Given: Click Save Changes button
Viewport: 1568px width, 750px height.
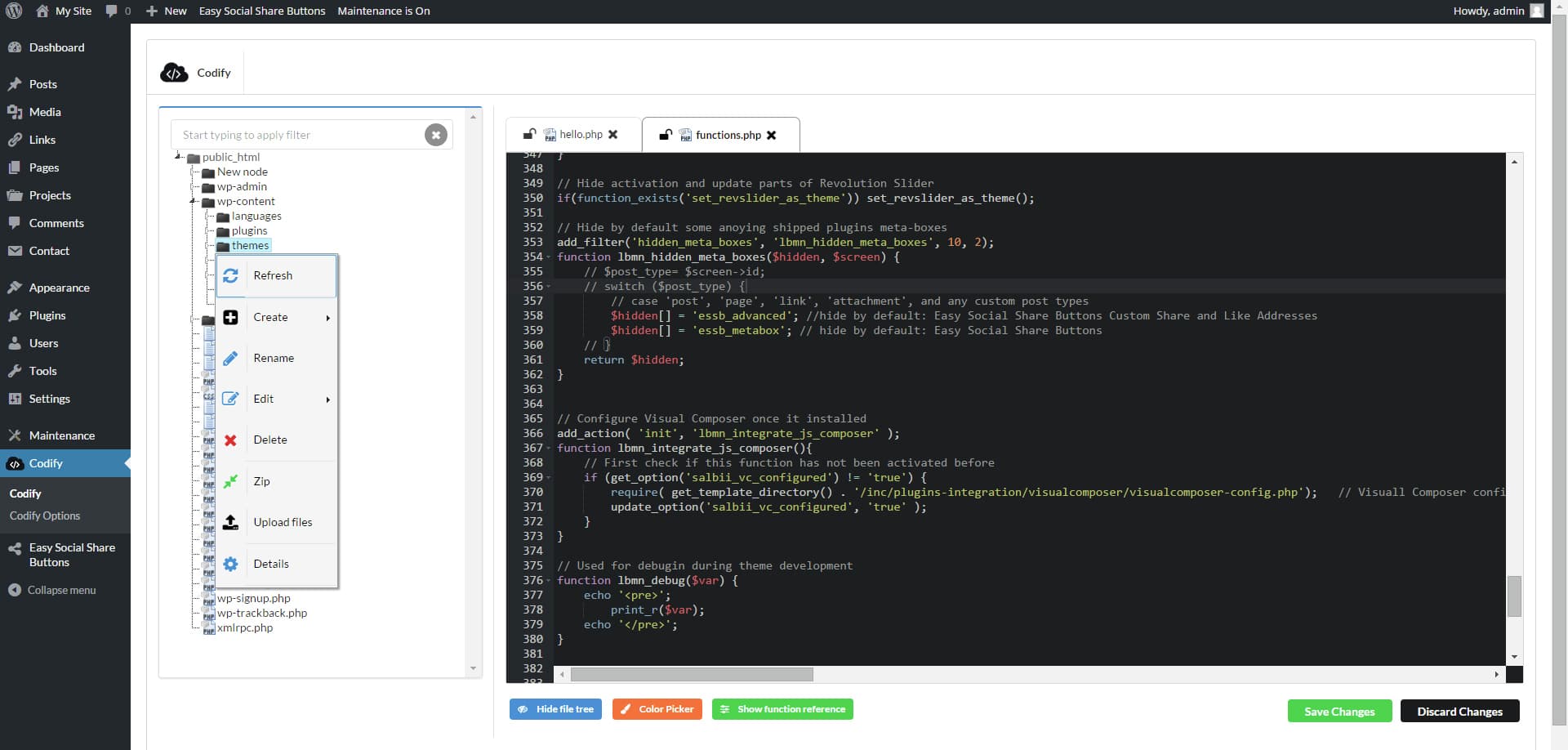Looking at the screenshot, I should [x=1339, y=711].
